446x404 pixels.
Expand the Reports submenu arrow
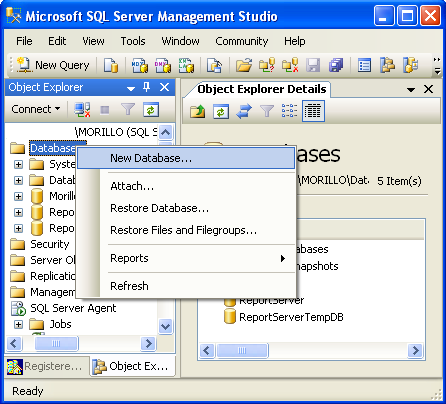coord(283,258)
